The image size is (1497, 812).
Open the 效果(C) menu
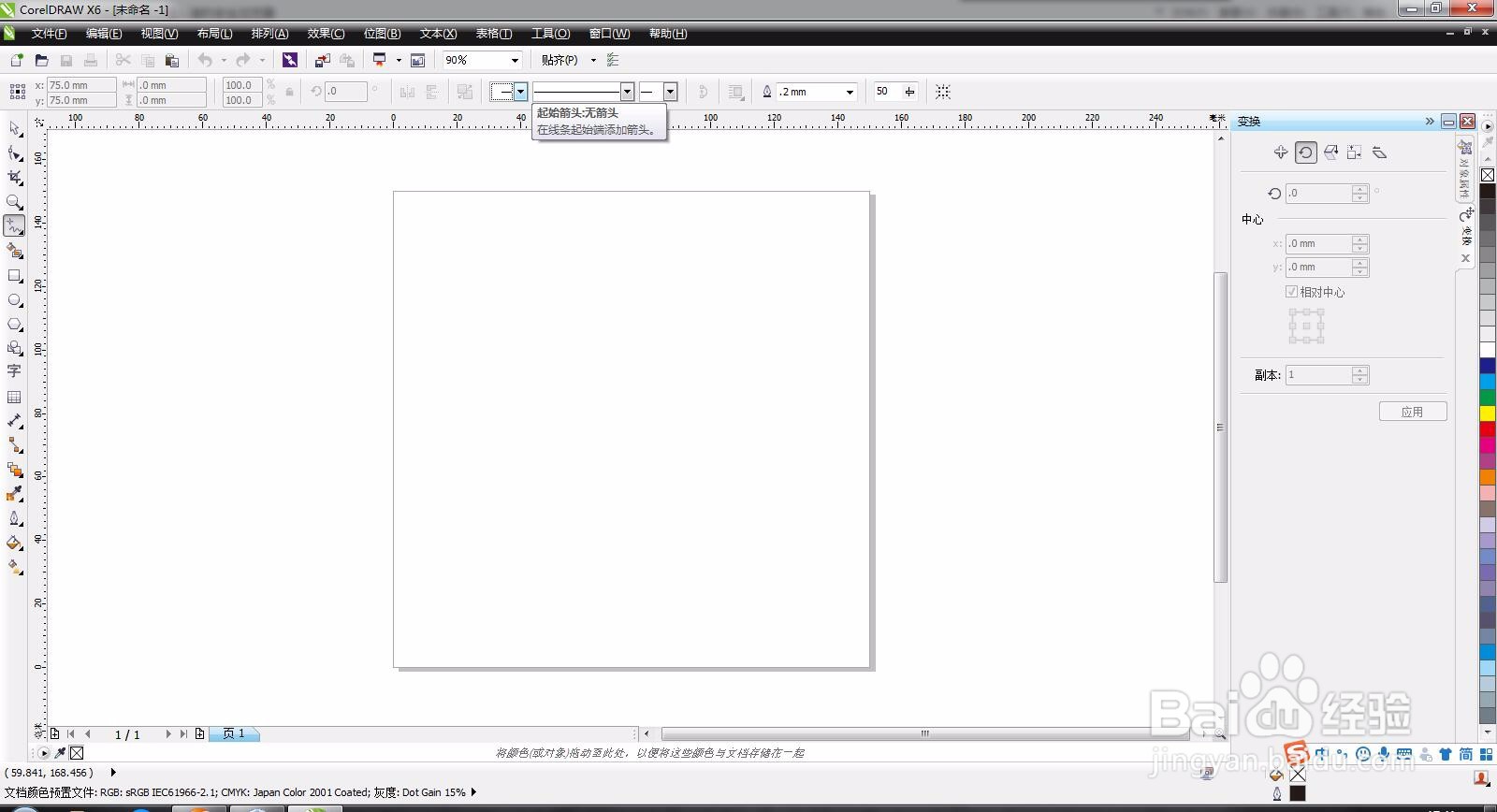pos(326,34)
